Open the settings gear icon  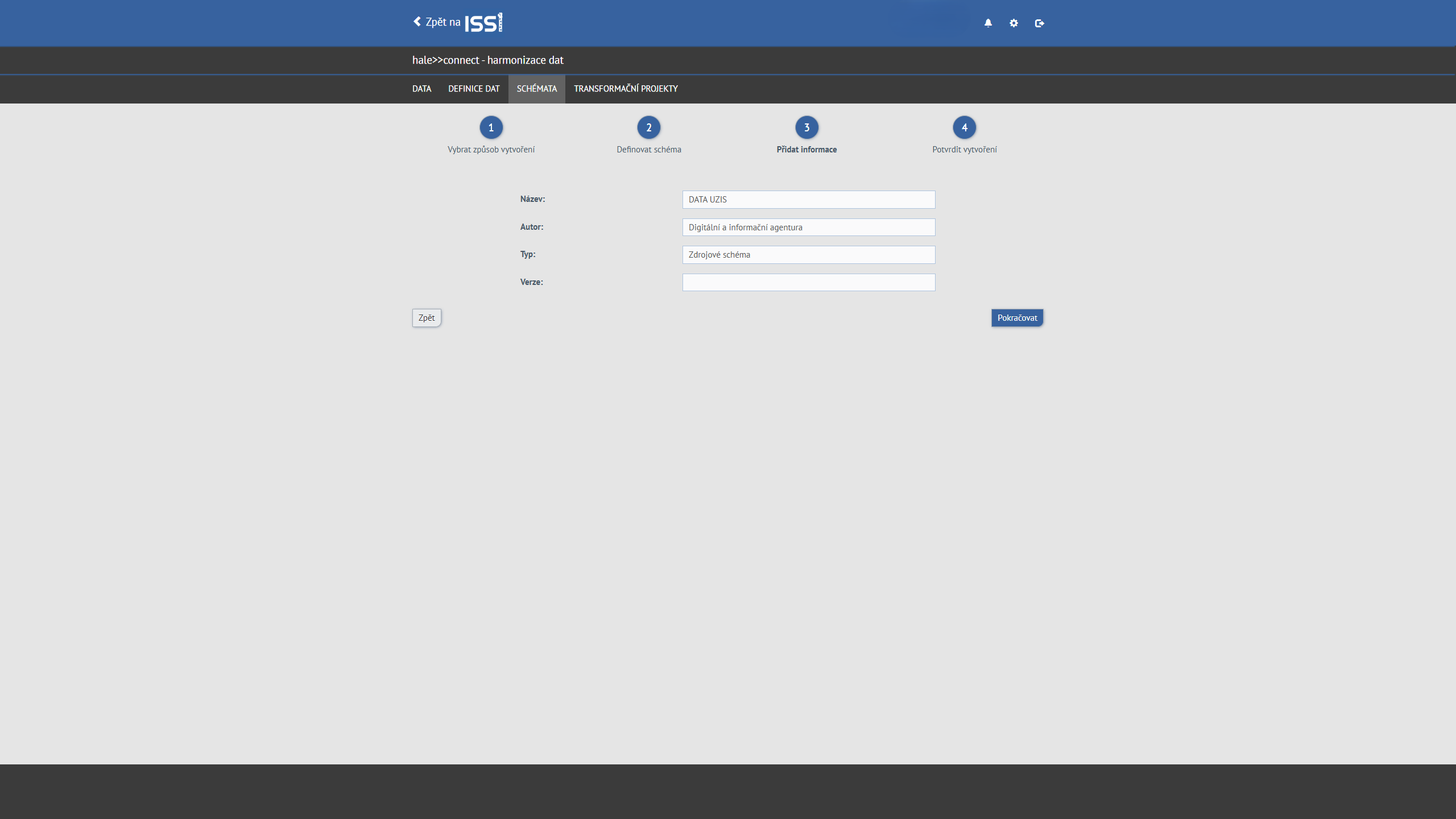tap(1014, 23)
